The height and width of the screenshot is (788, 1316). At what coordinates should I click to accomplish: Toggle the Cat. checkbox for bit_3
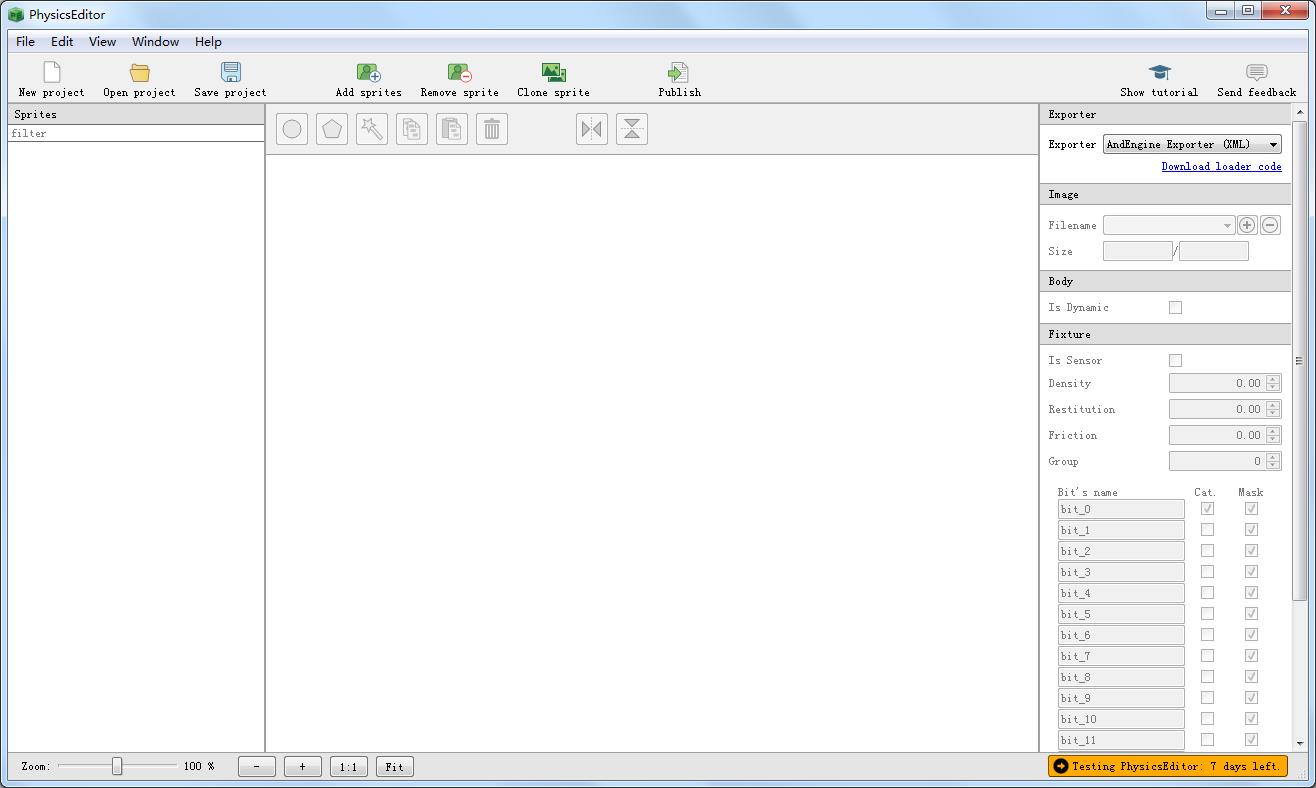tap(1207, 572)
